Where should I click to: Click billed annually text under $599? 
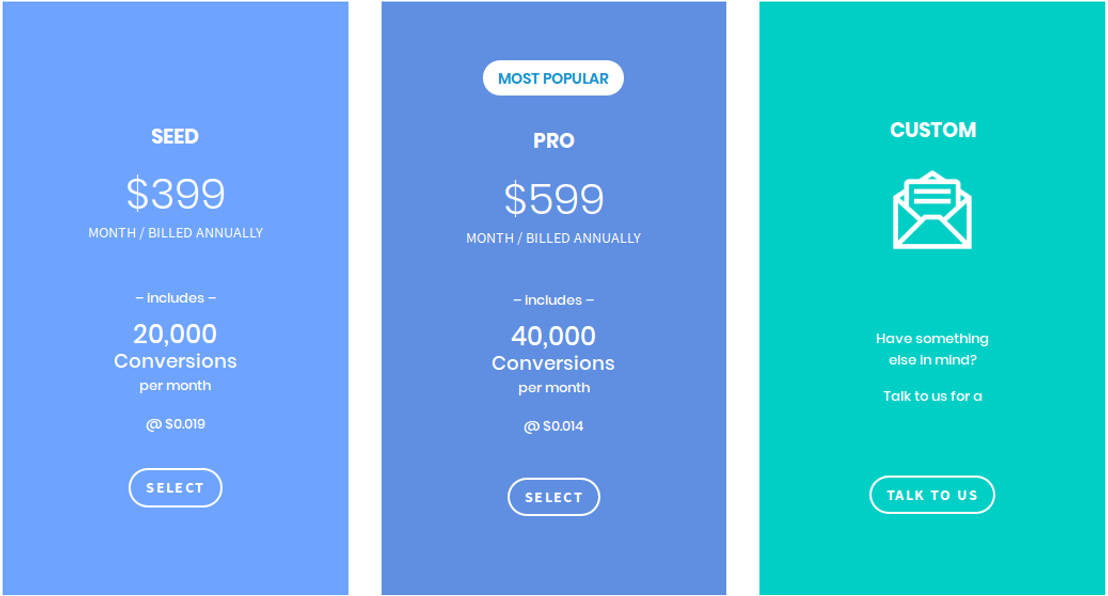click(x=554, y=238)
